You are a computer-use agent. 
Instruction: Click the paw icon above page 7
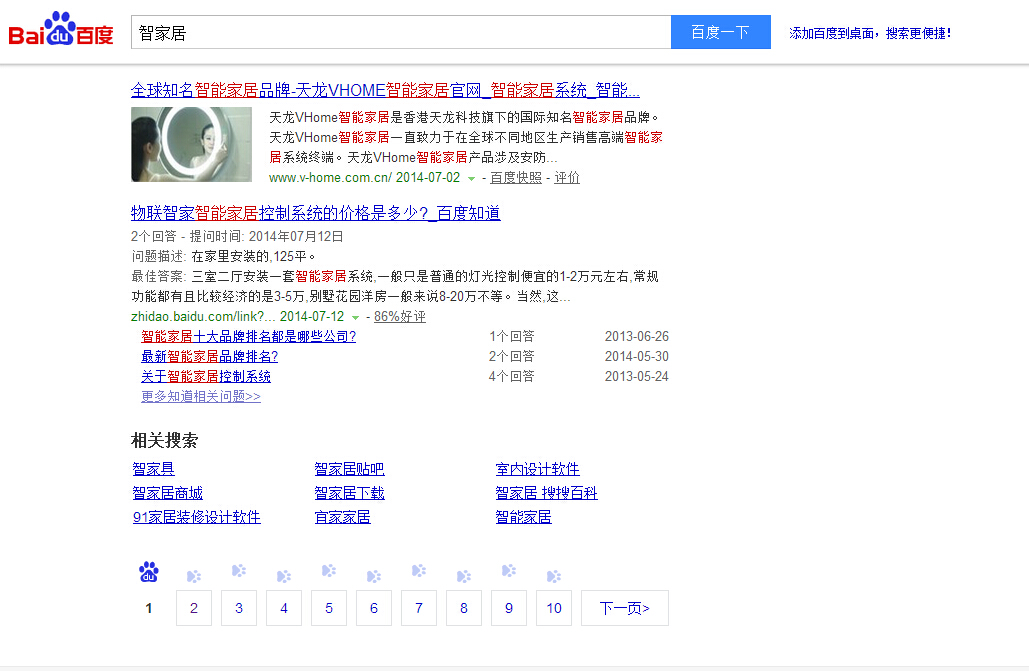[419, 571]
